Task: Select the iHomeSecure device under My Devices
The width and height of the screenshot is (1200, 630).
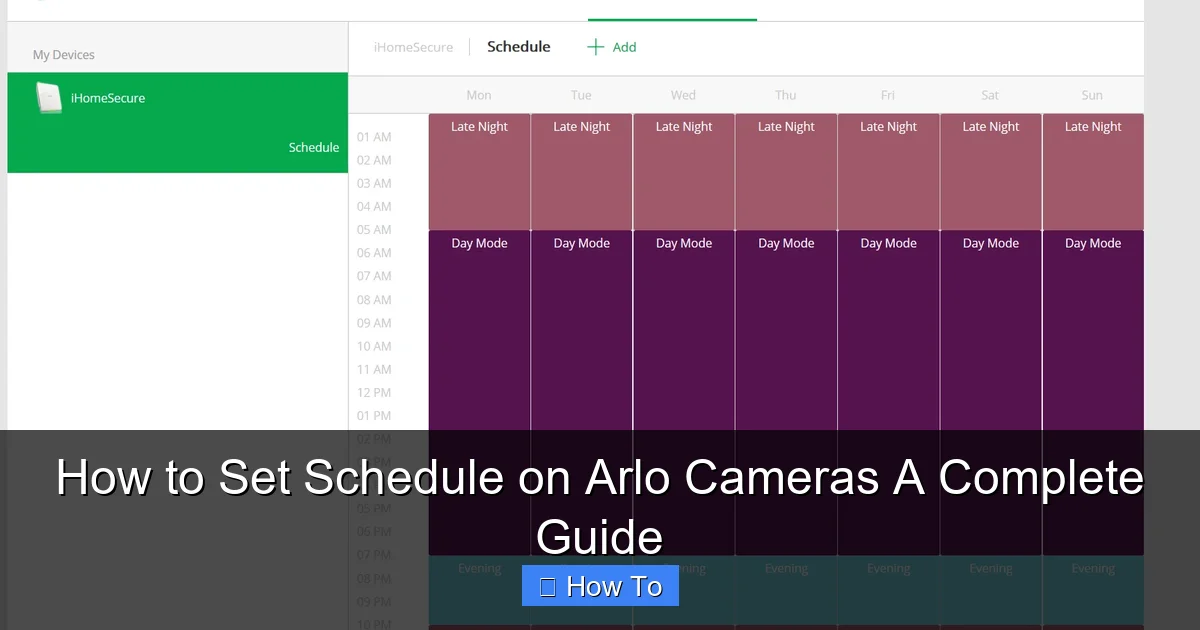Action: coord(107,98)
